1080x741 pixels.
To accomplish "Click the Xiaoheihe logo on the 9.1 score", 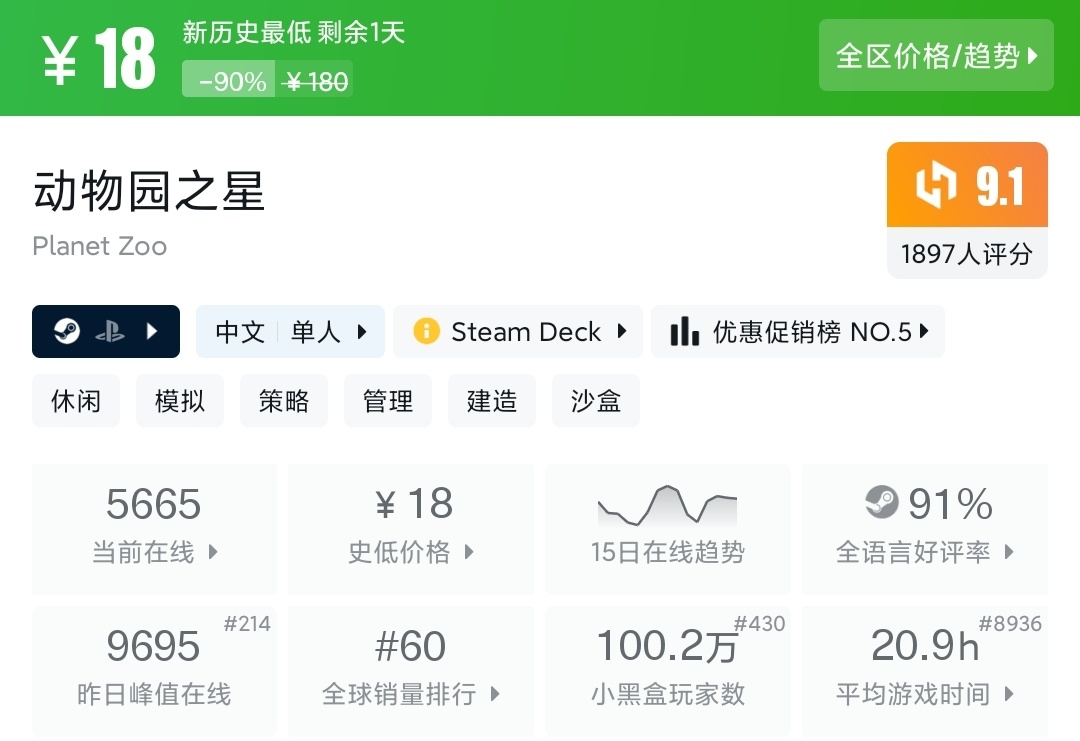I will point(936,186).
